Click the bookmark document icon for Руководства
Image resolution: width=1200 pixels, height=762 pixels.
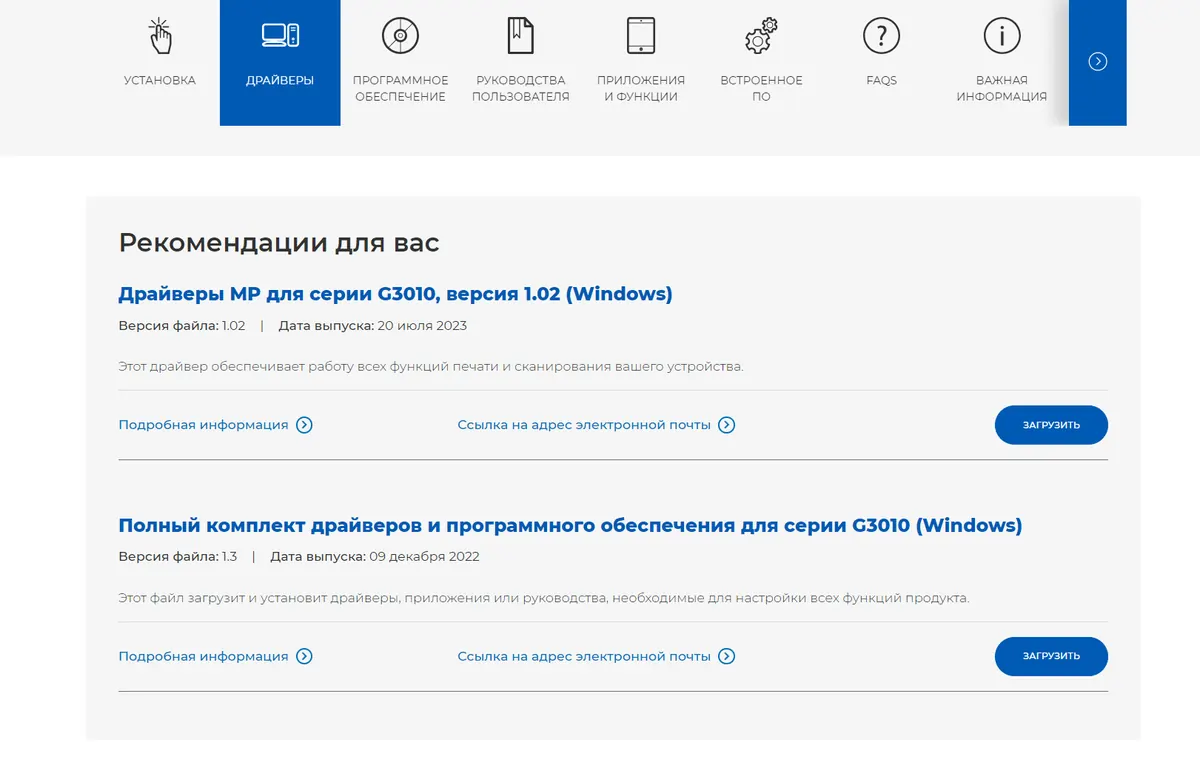521,36
